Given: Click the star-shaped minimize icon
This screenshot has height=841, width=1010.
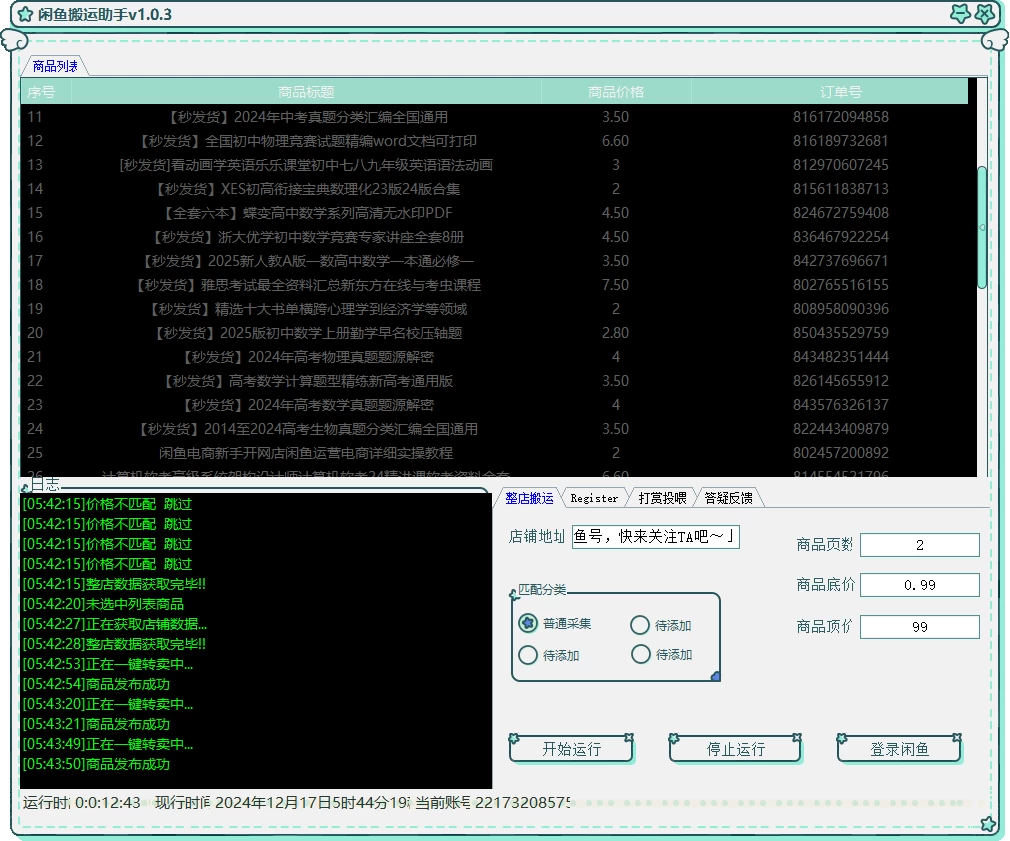Looking at the screenshot, I should (961, 15).
